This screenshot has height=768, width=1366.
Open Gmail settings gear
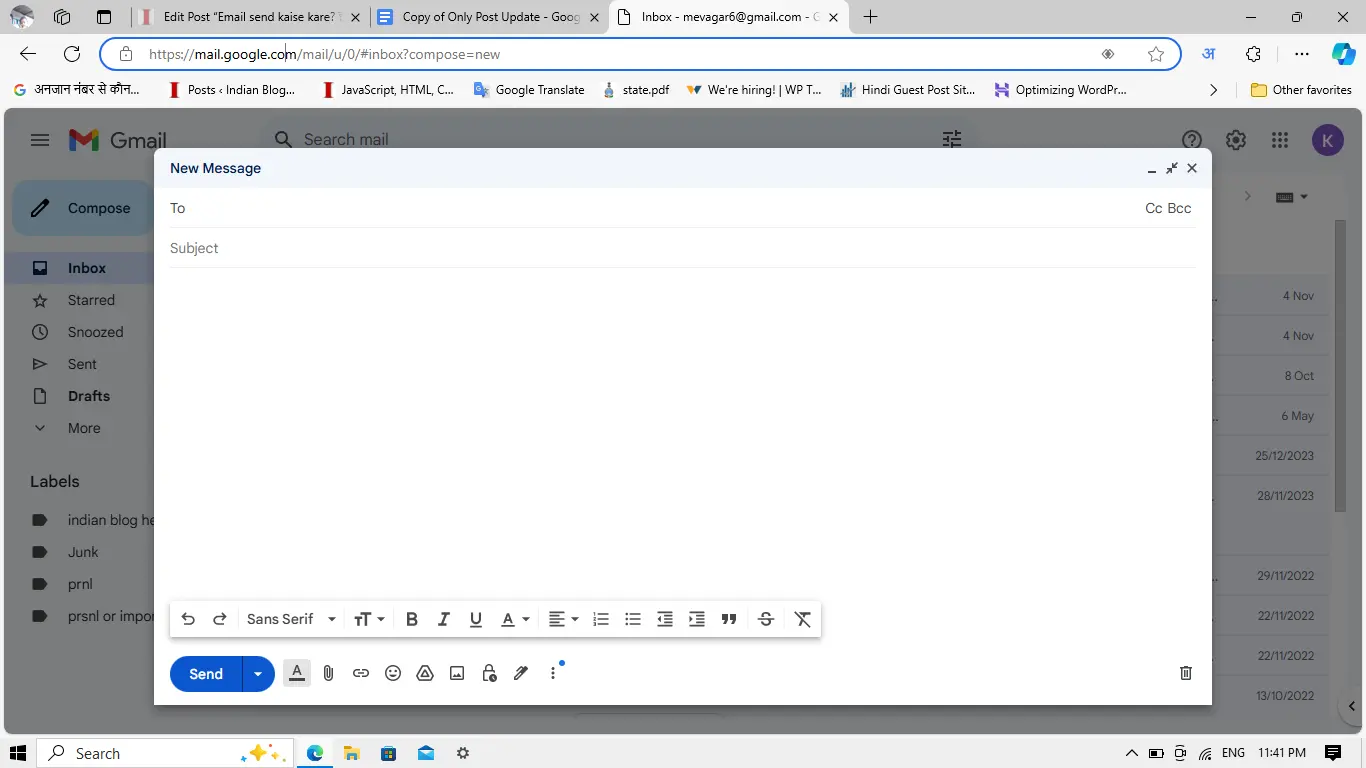1236,140
